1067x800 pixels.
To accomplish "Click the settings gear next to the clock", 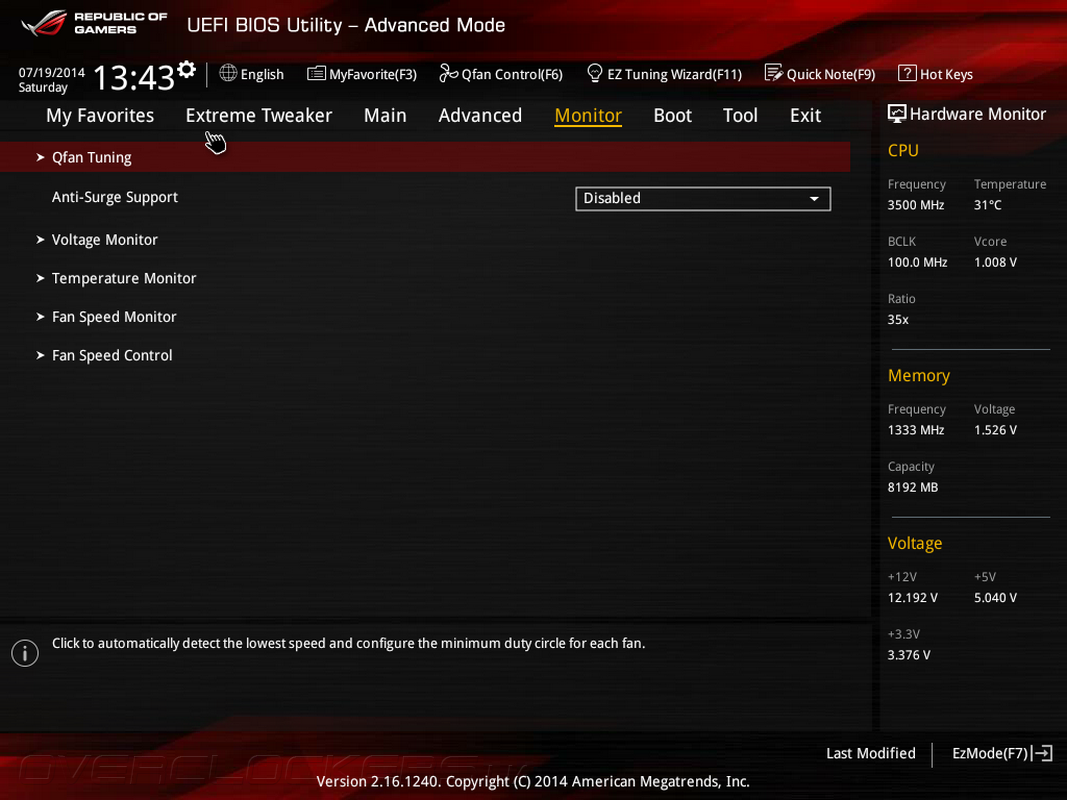I will point(186,69).
